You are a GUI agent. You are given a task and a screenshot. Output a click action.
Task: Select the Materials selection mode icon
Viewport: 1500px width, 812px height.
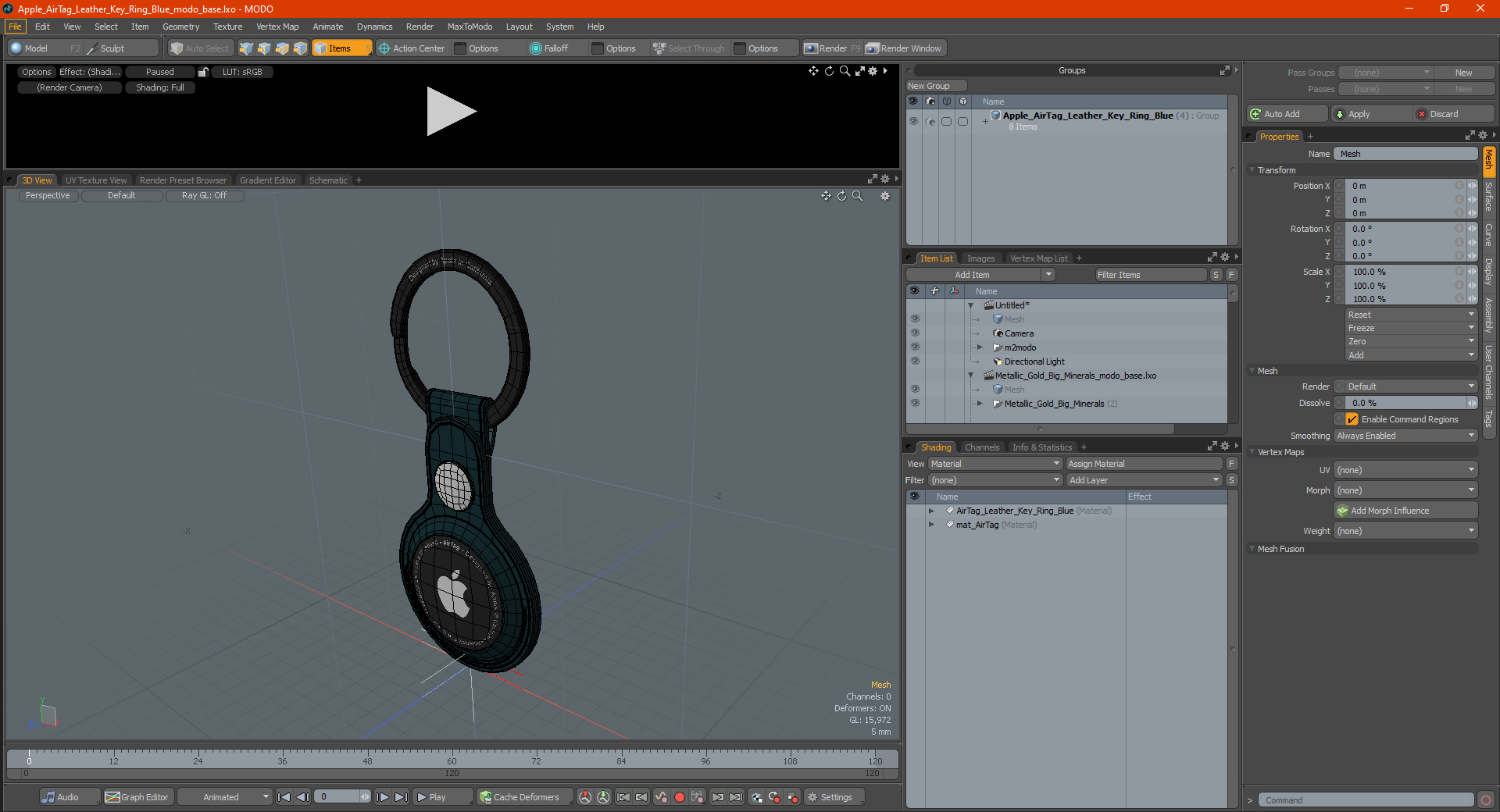tap(300, 48)
